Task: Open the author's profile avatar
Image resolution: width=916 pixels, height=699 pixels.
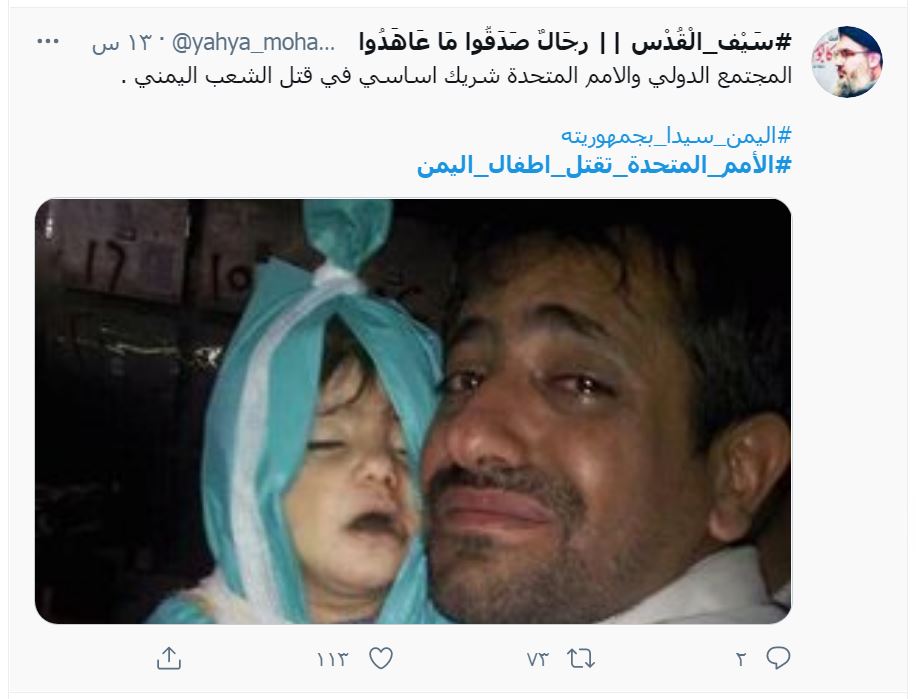Action: [x=846, y=61]
